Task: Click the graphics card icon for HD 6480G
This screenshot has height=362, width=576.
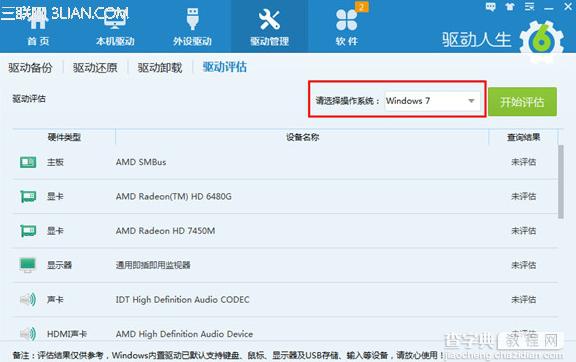Action: 28,197
